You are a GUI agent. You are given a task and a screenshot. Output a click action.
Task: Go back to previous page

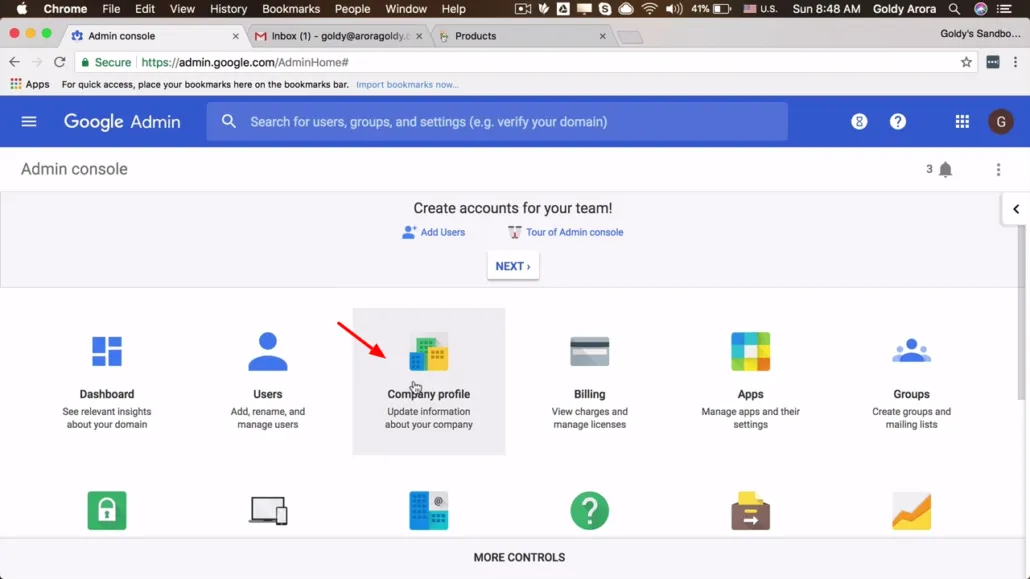pyautogui.click(x=14, y=62)
